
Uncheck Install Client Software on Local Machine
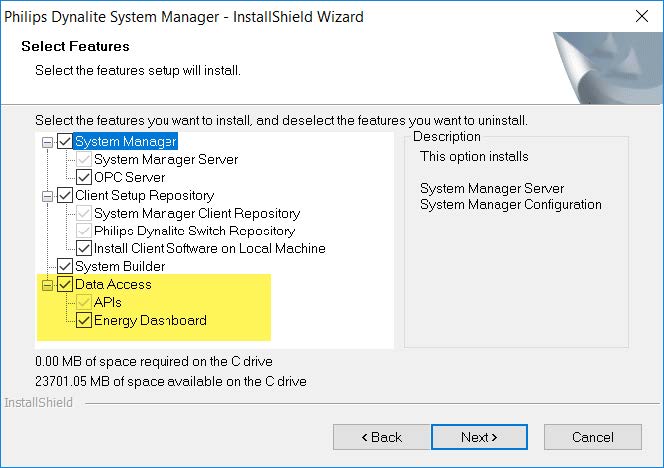pos(84,249)
